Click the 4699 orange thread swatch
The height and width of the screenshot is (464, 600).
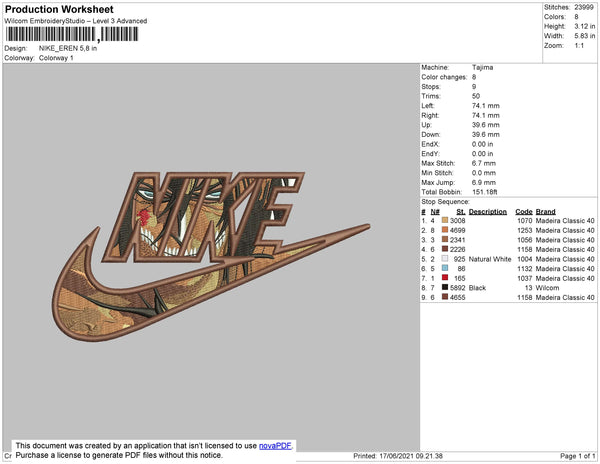click(445, 230)
